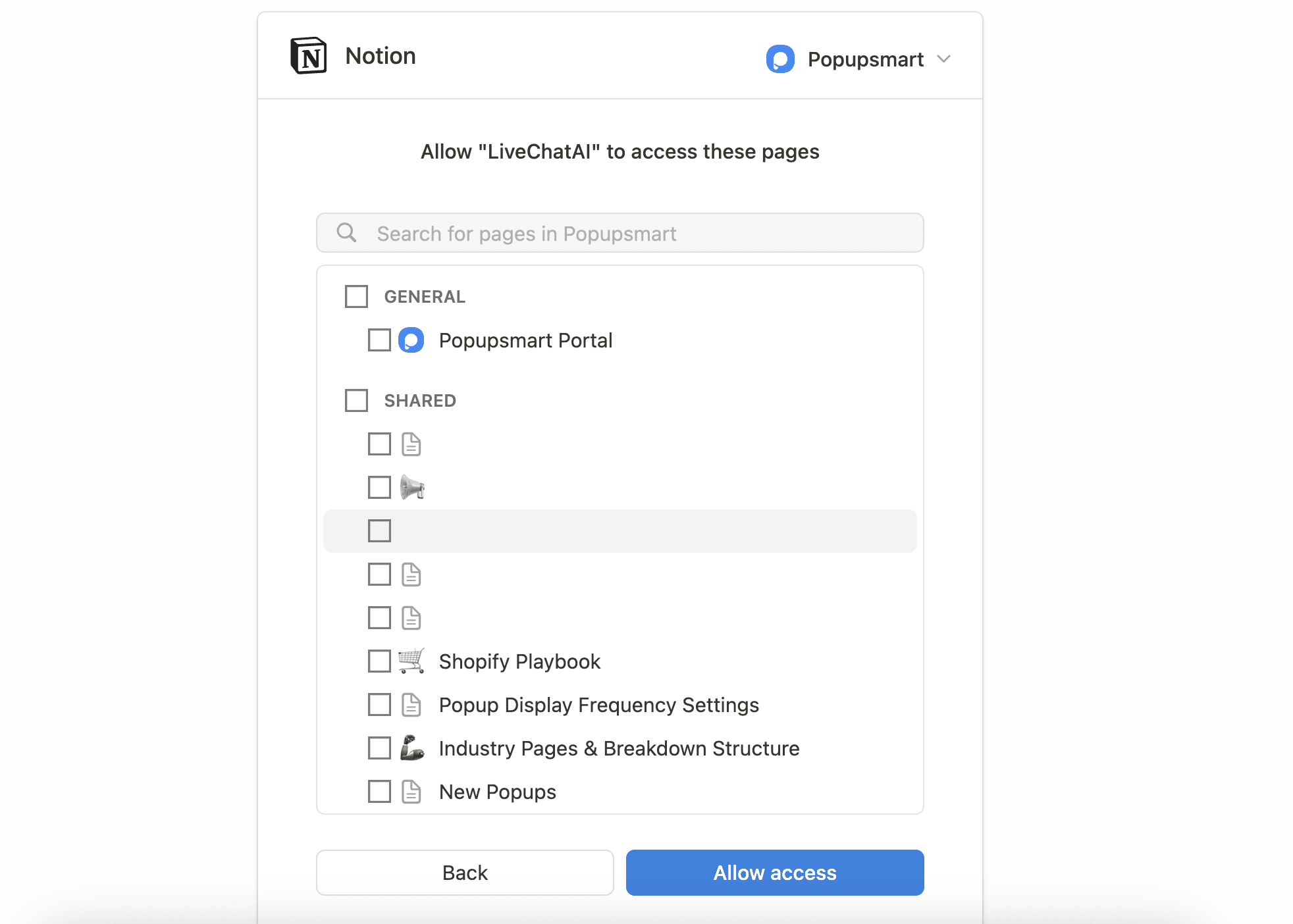Viewport: 1293px width, 924px height.
Task: Click the Back button
Action: 465,872
